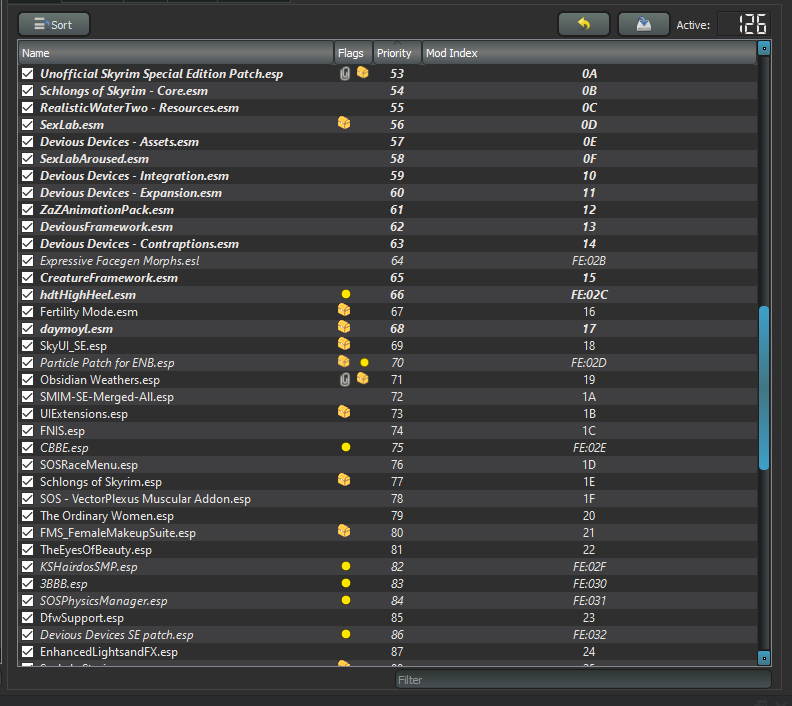The width and height of the screenshot is (792, 706).
Task: Select Devious Devices - Integration.esm name
Action: 134,176
